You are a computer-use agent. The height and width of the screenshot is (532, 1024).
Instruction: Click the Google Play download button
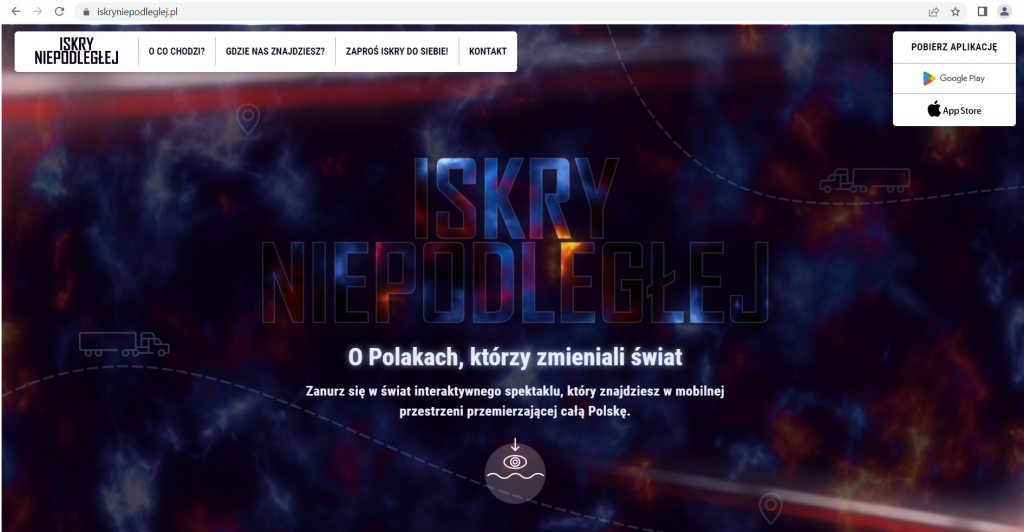tap(954, 78)
